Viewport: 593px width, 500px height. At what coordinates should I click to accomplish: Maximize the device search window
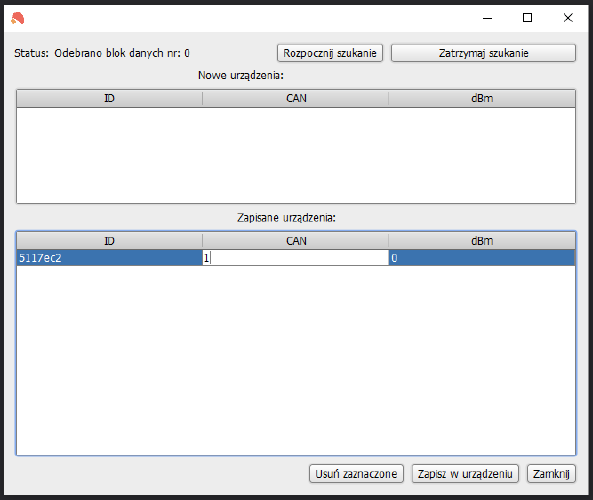[x=528, y=18]
